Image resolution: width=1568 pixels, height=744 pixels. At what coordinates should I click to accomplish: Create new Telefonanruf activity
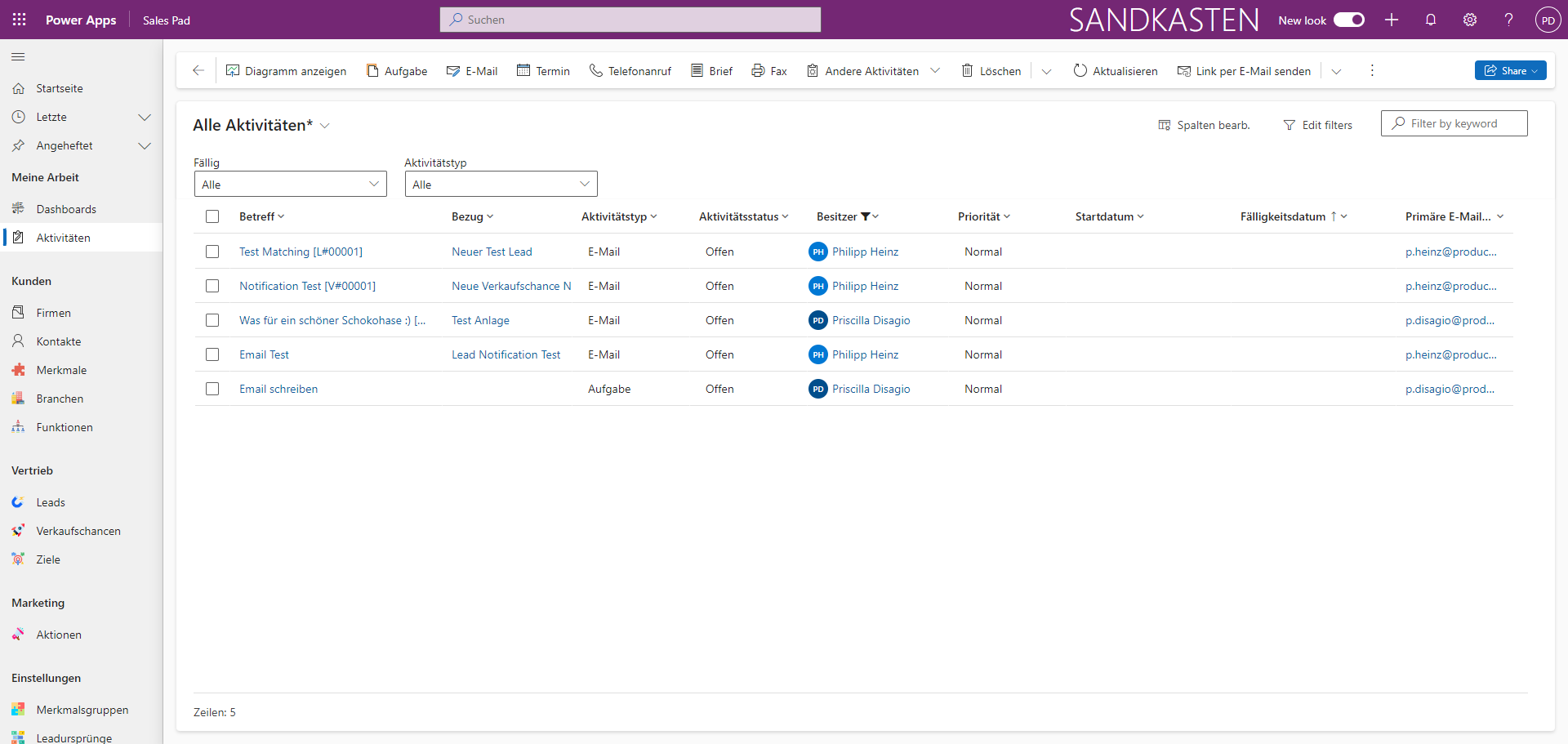pos(630,71)
